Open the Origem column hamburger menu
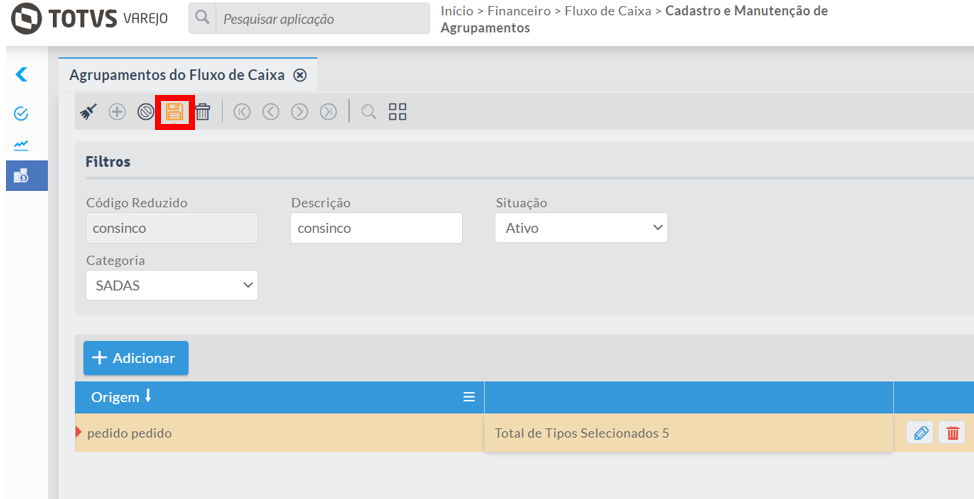 coord(469,397)
